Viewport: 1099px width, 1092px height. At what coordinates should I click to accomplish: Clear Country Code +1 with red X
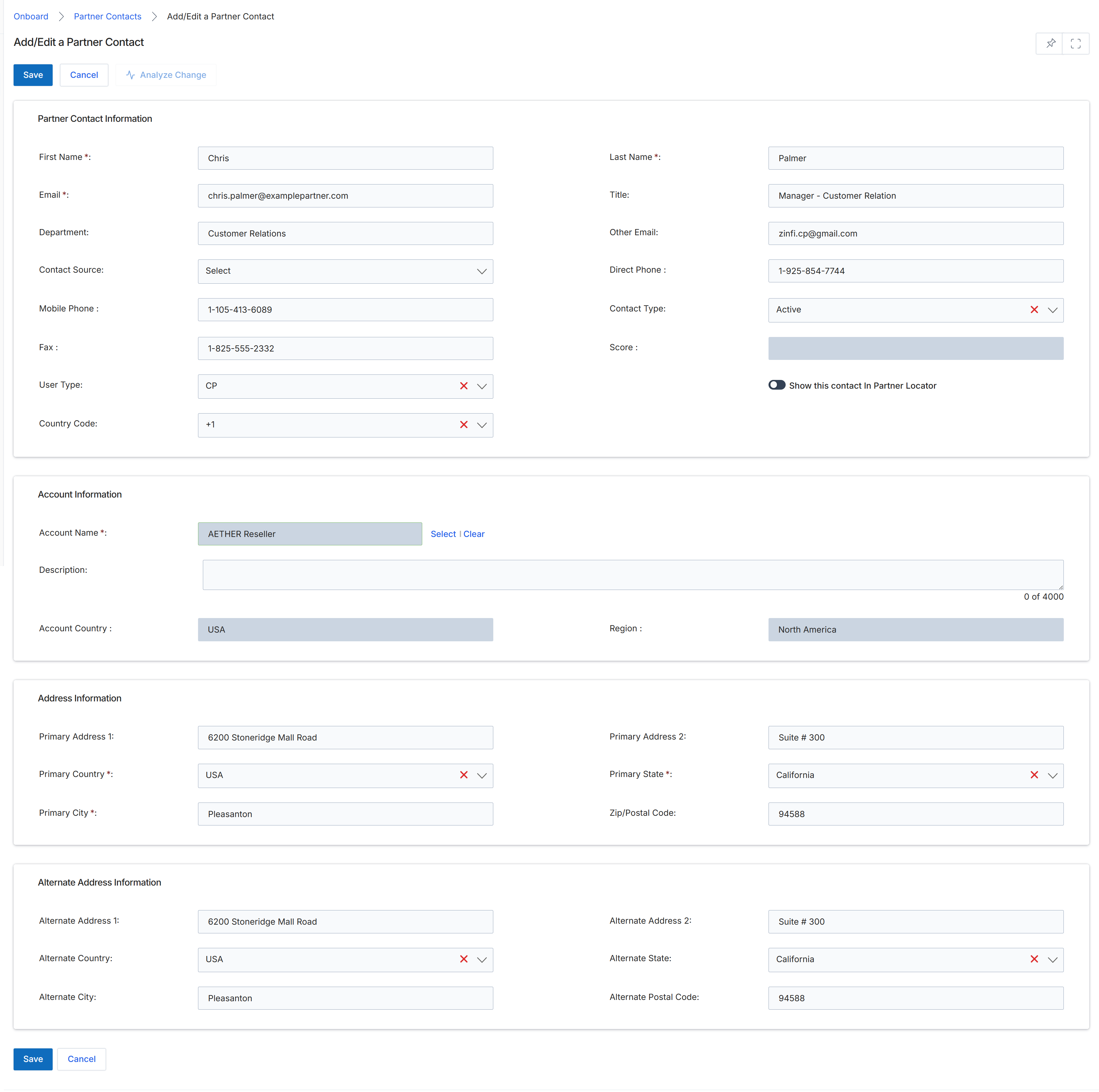coord(464,424)
